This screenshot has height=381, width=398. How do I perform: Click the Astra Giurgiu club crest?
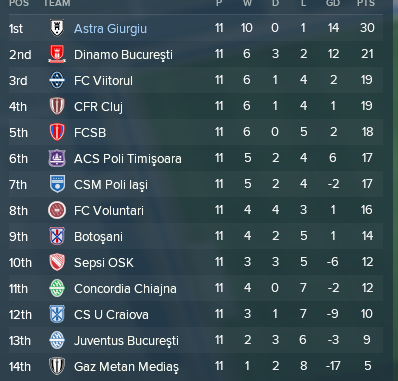pos(57,28)
